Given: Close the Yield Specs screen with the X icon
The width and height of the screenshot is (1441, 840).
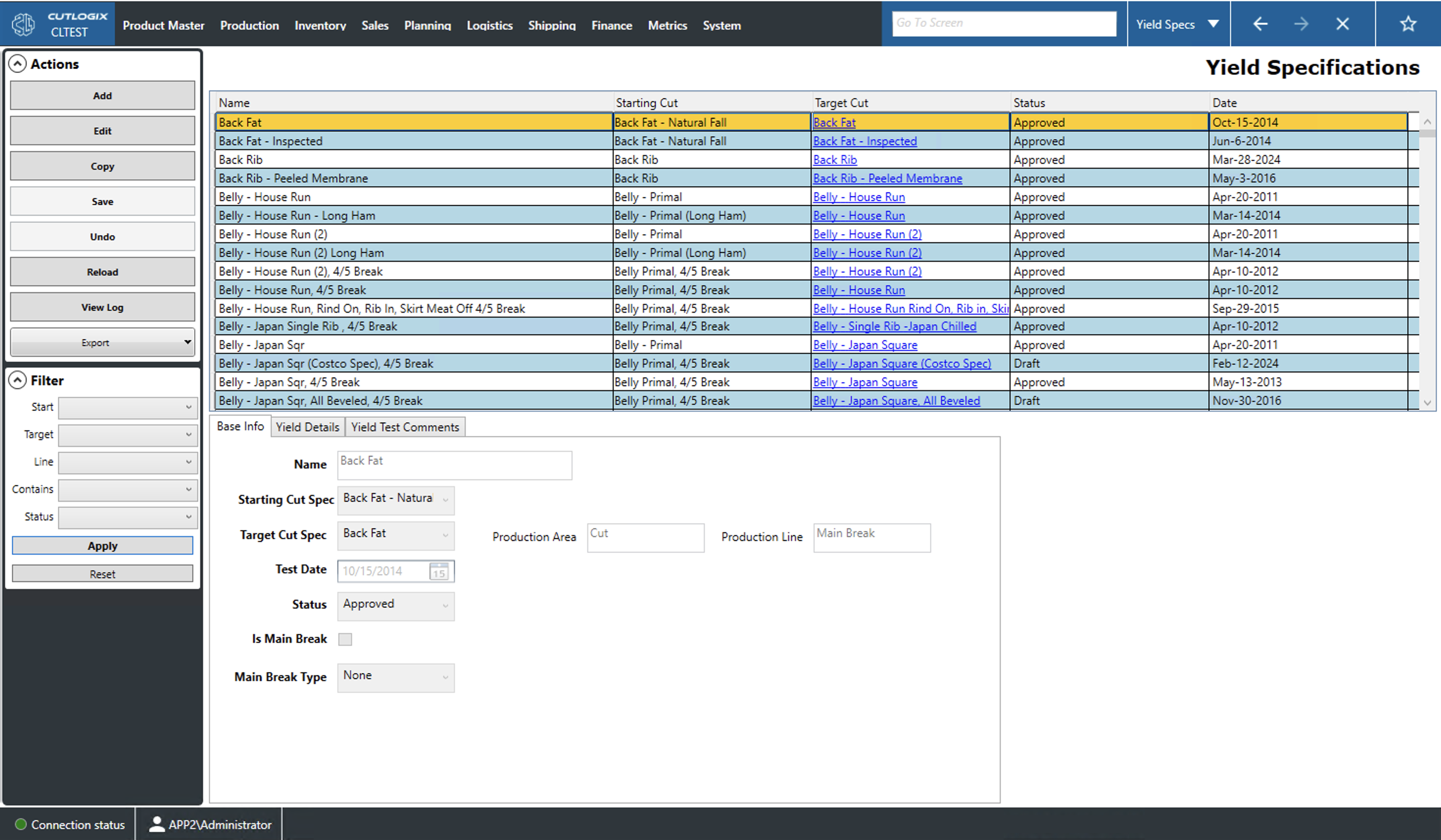Looking at the screenshot, I should (x=1342, y=24).
